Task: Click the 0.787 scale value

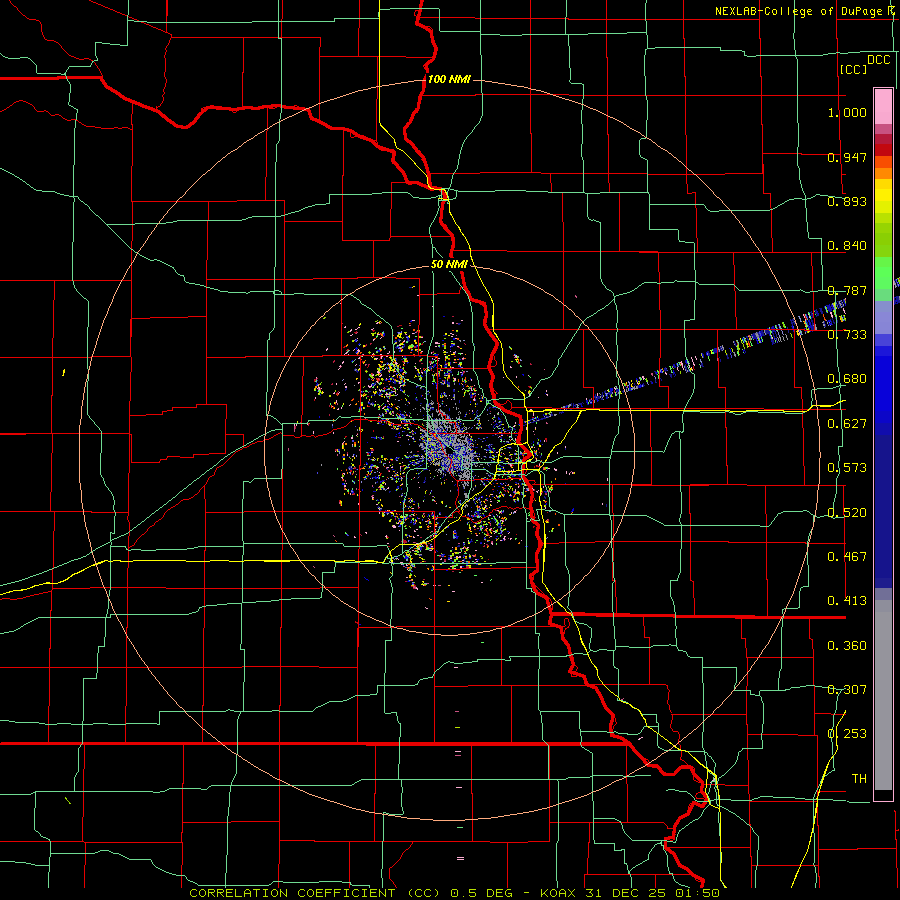Action: point(847,290)
